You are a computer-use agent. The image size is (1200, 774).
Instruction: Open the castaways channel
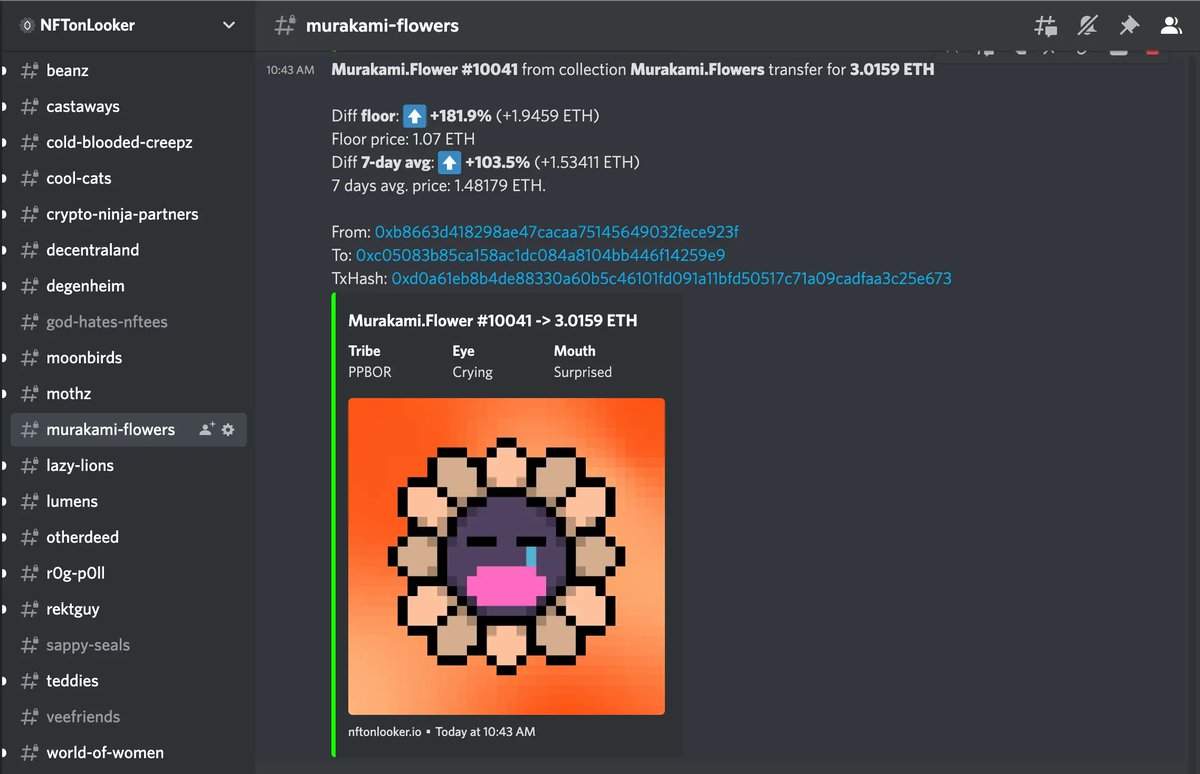(128, 107)
